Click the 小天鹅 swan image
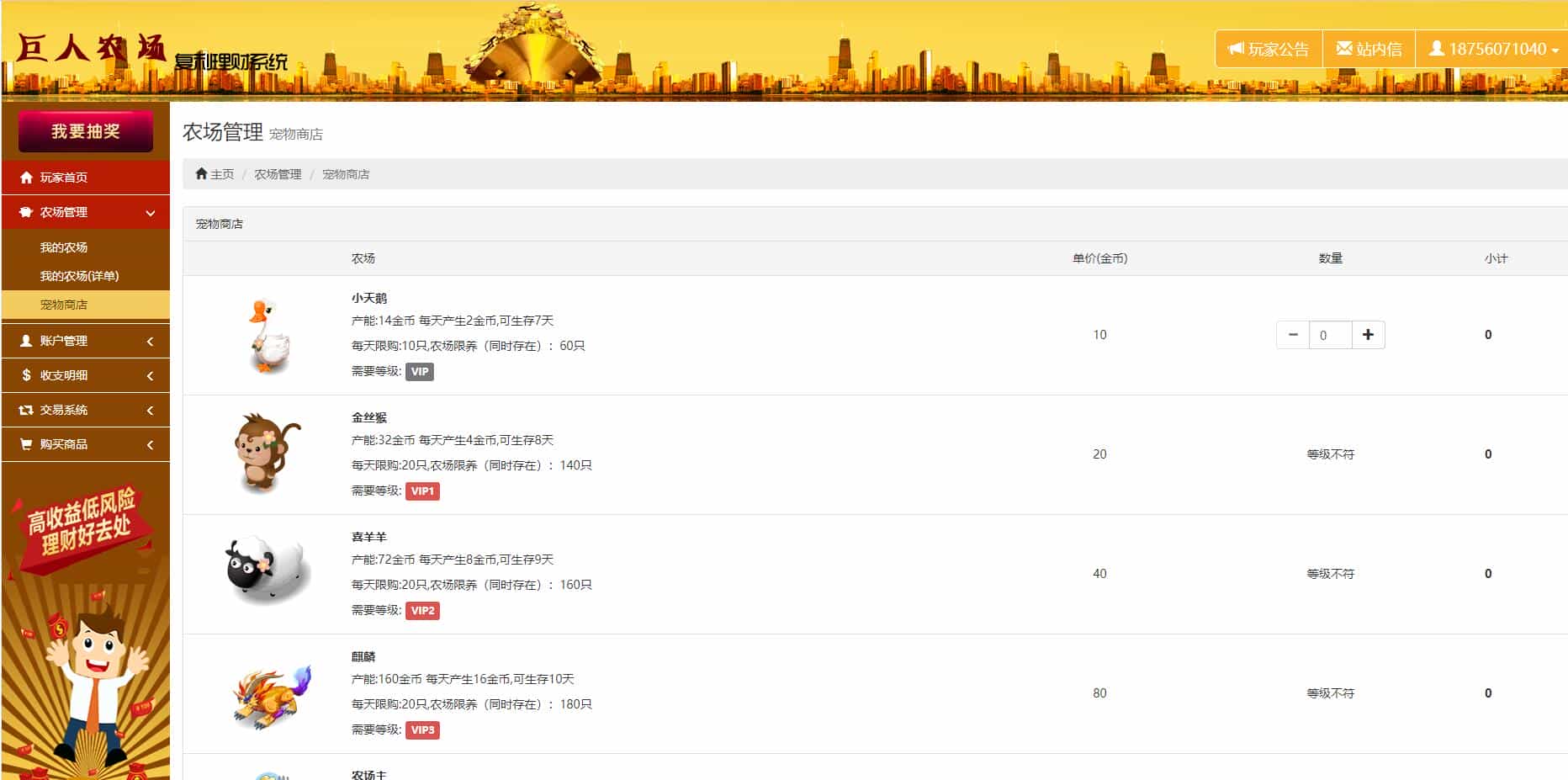 269,336
